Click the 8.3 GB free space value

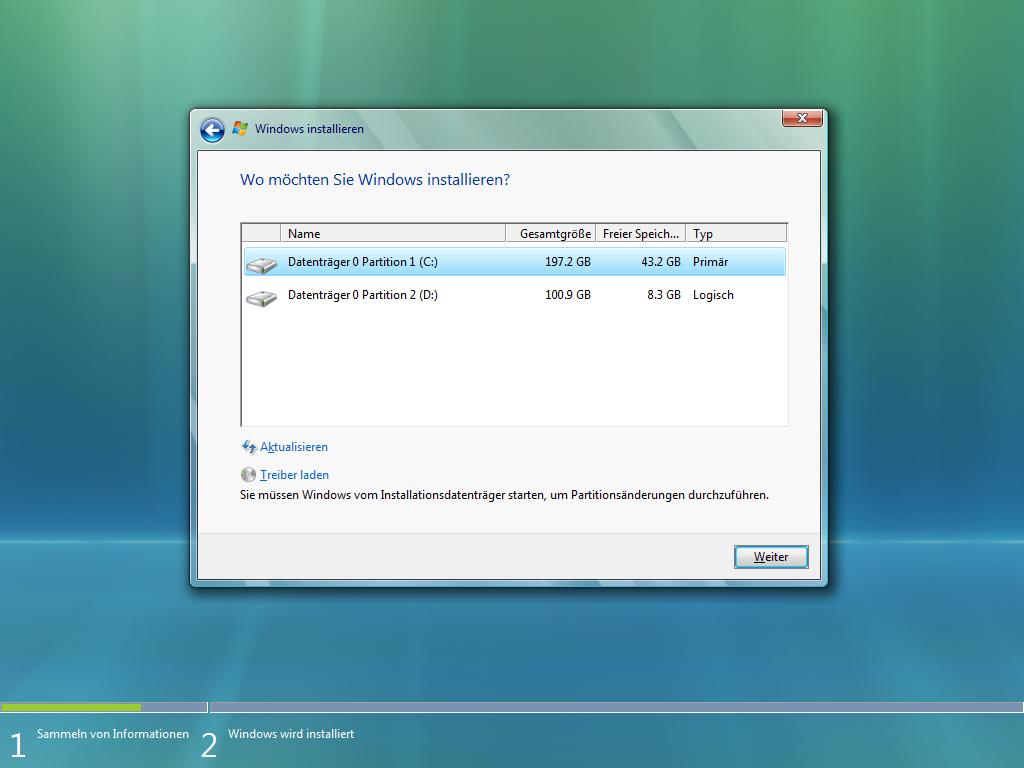(664, 295)
